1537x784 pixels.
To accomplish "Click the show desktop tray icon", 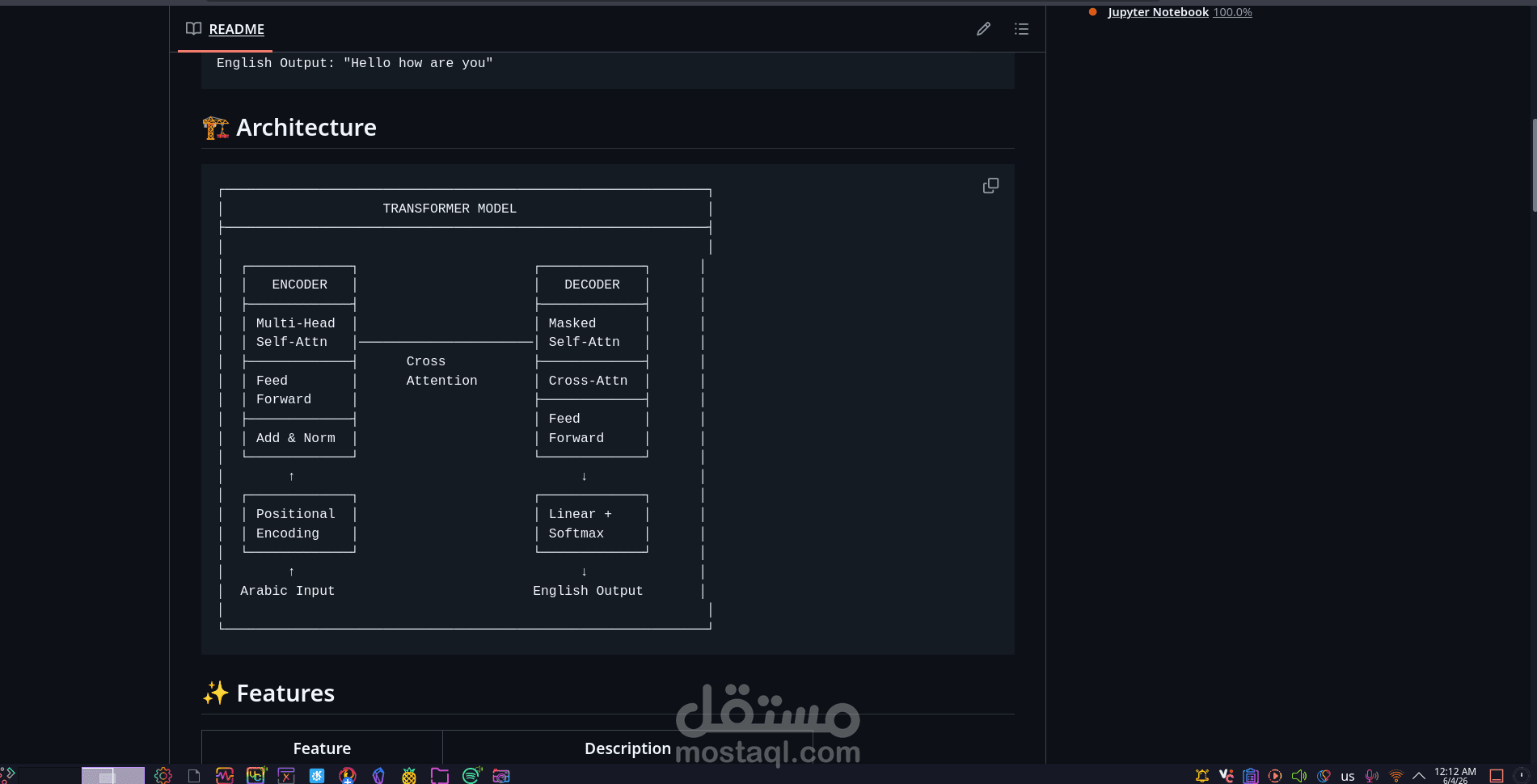I will coord(1497,776).
